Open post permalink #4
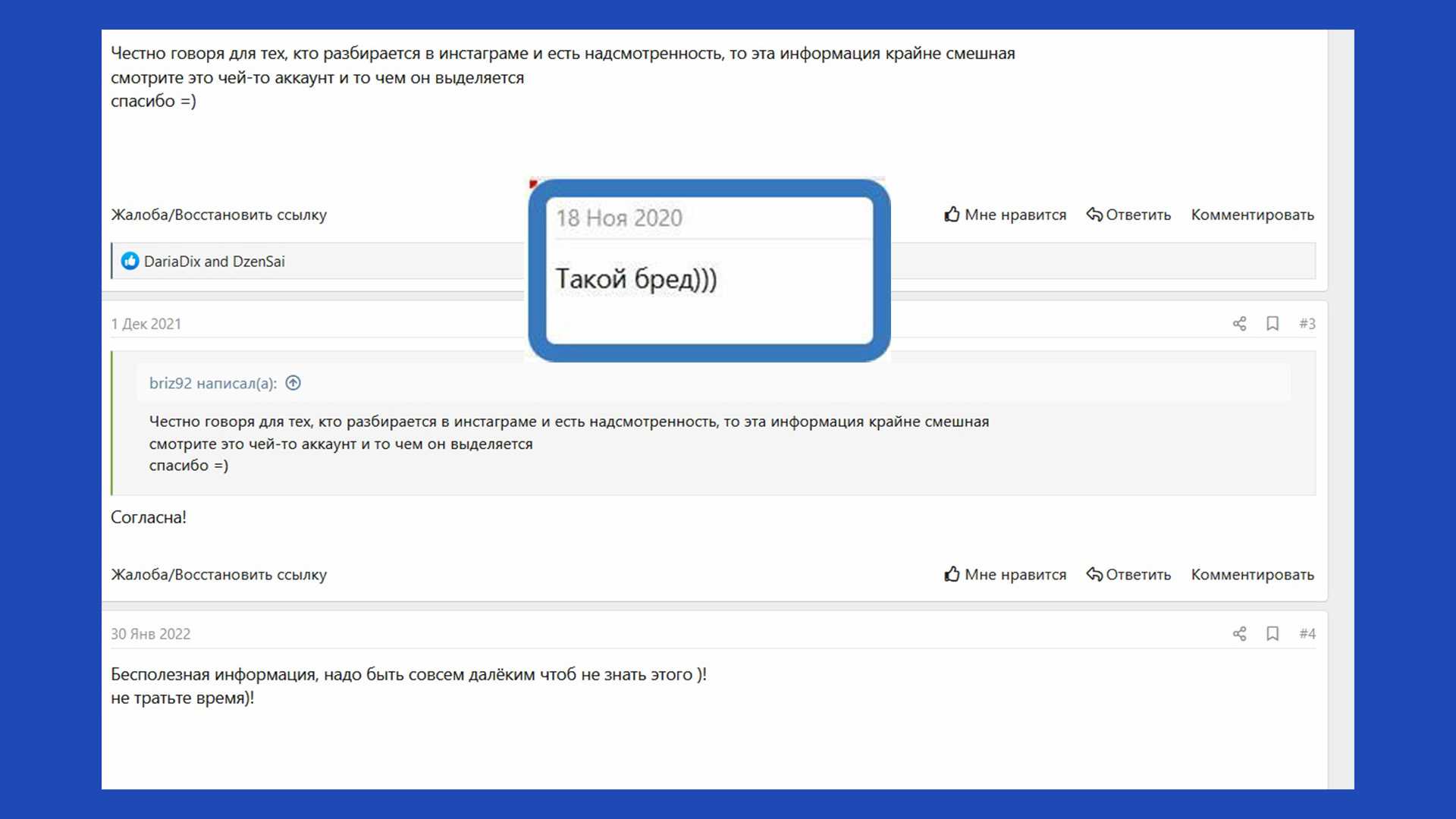Image resolution: width=1456 pixels, height=819 pixels. point(1307,634)
